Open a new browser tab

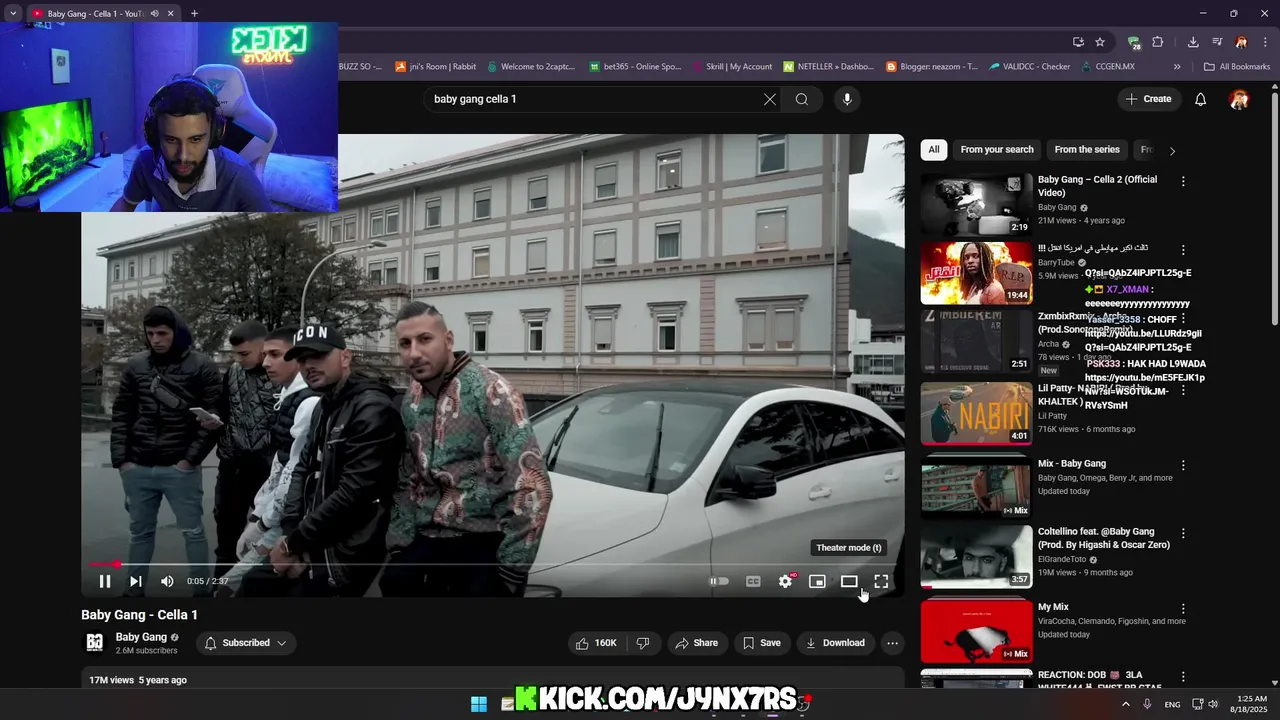point(194,13)
